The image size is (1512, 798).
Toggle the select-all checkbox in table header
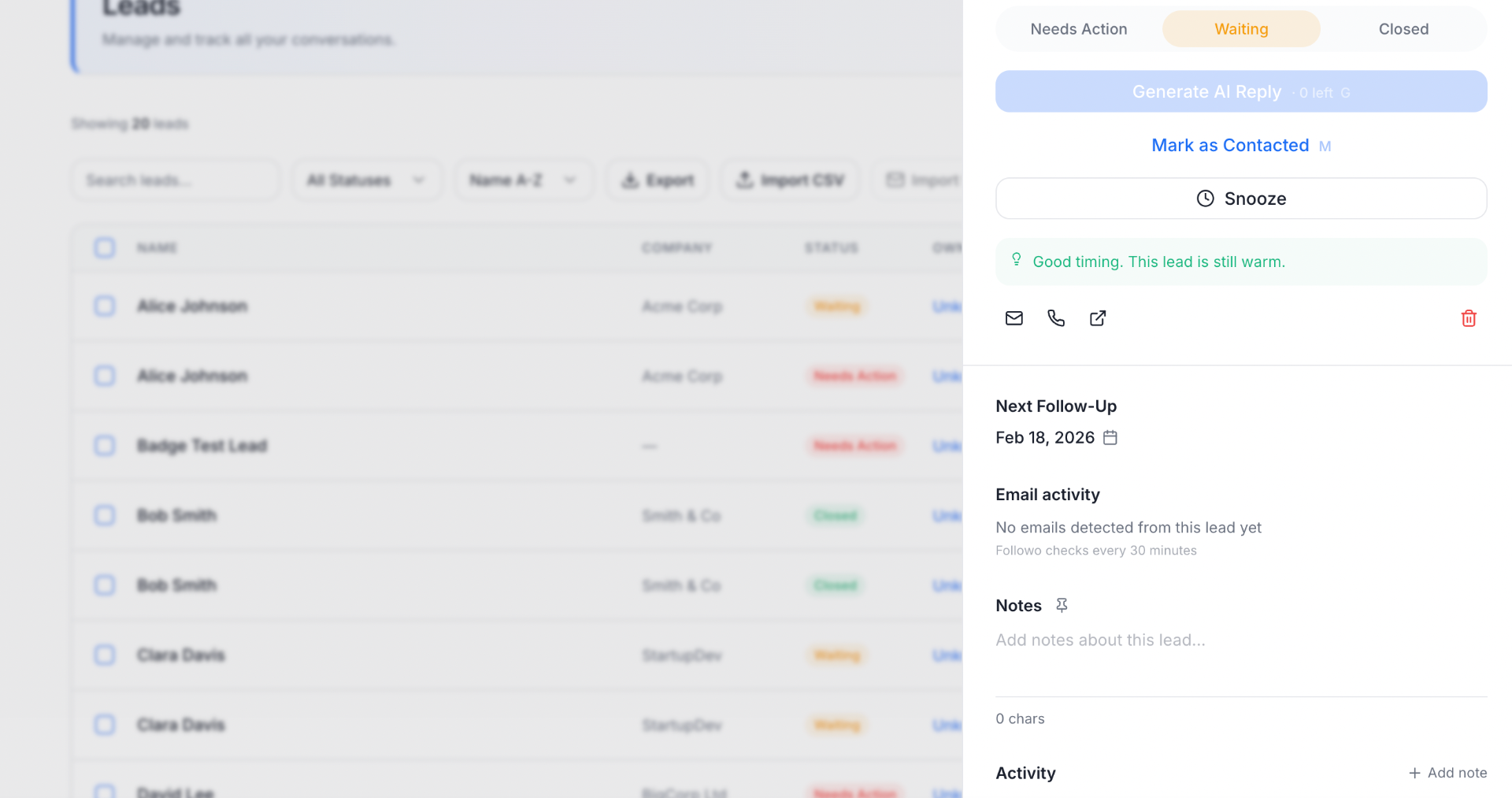(104, 247)
